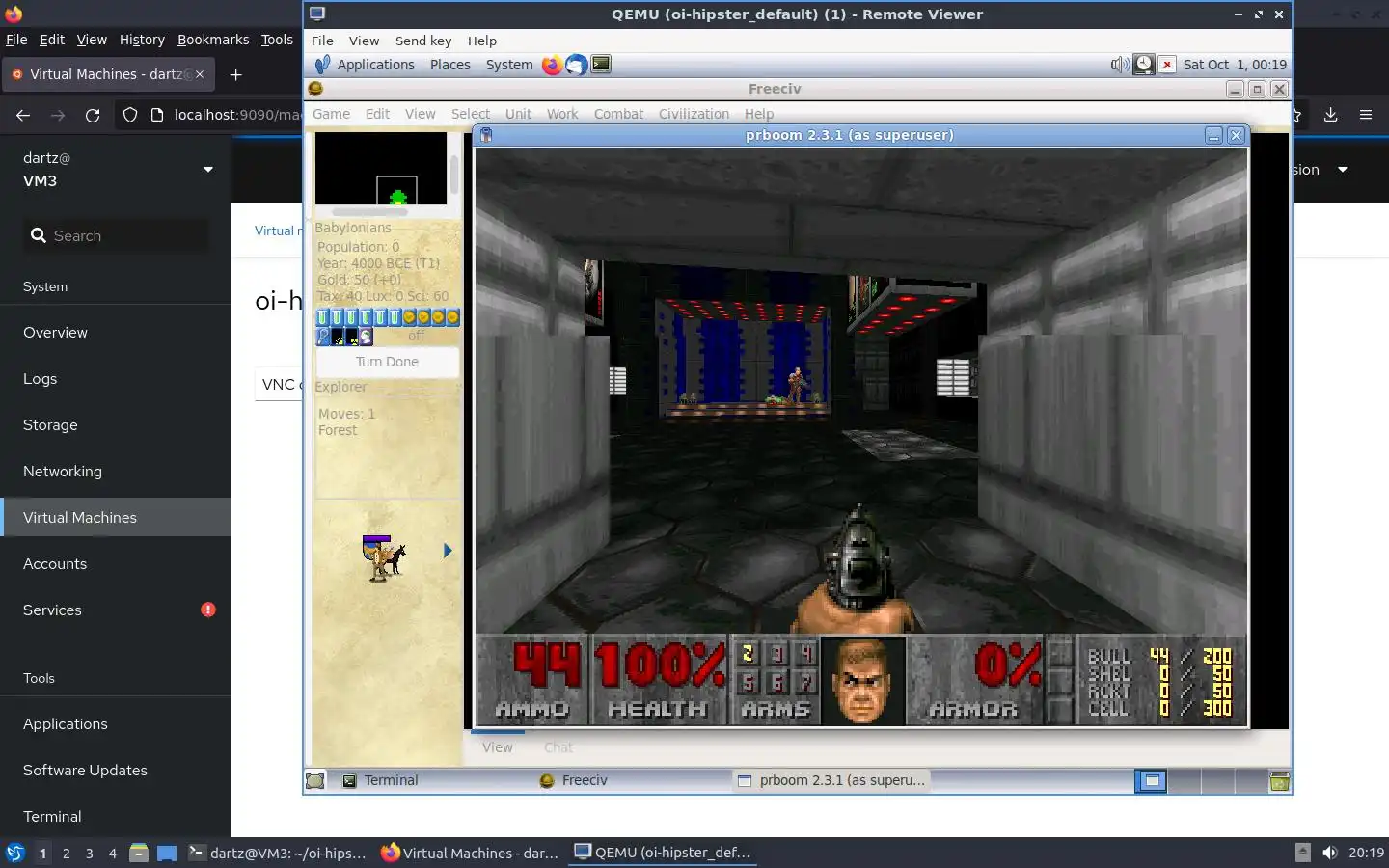1389x868 pixels.
Task: Open Firefox downloads panel
Action: point(1330,115)
